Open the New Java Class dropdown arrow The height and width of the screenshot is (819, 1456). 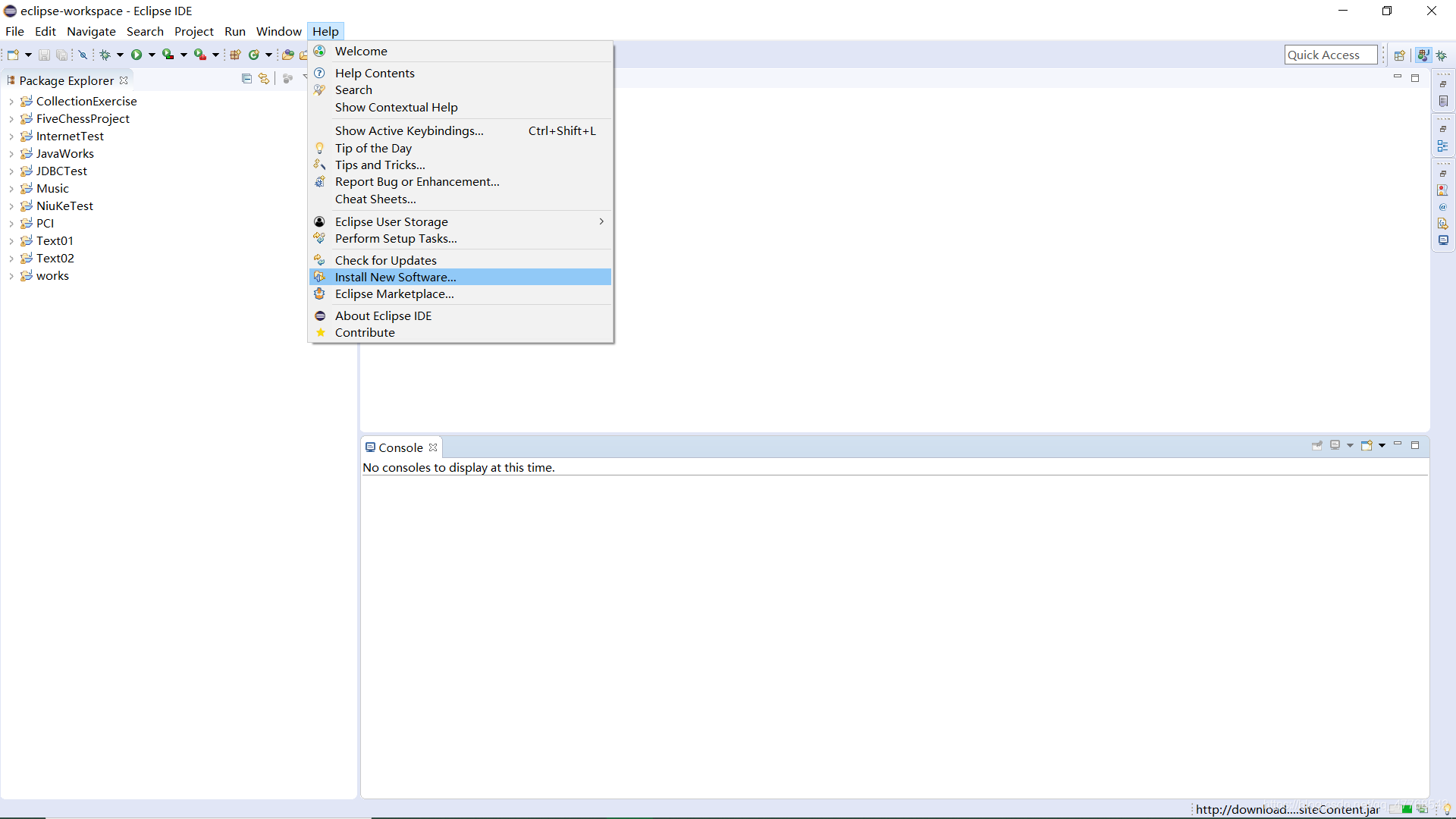coord(268,55)
